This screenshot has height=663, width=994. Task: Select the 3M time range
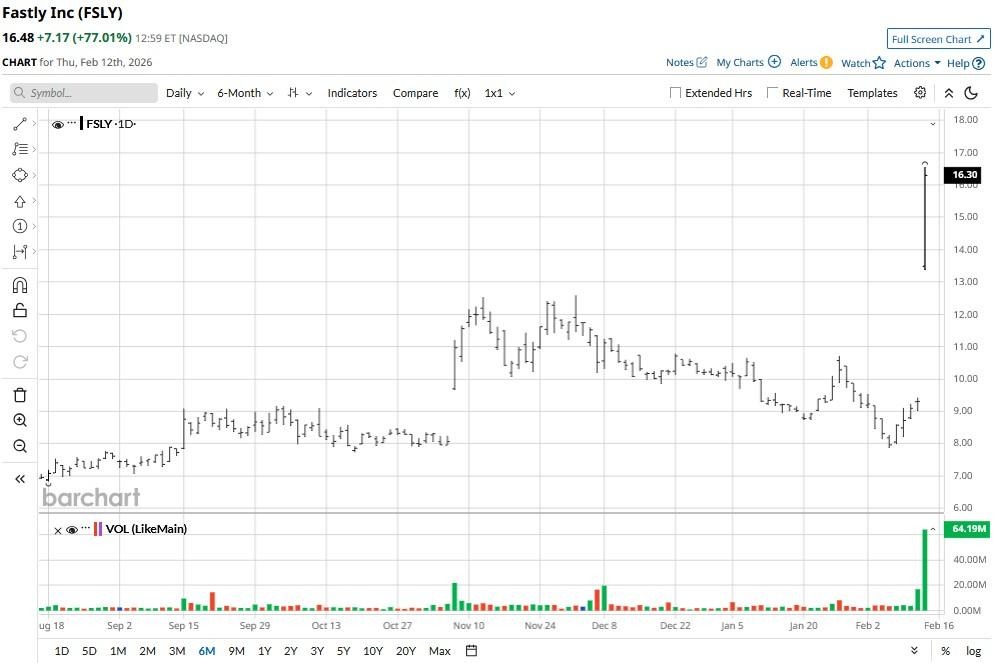click(x=177, y=651)
